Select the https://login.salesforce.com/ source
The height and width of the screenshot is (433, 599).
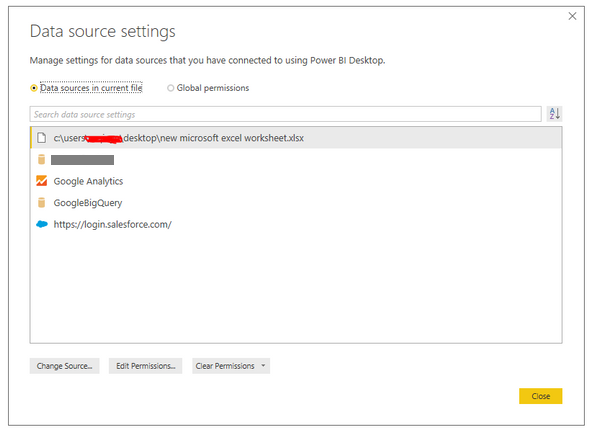coord(296,224)
